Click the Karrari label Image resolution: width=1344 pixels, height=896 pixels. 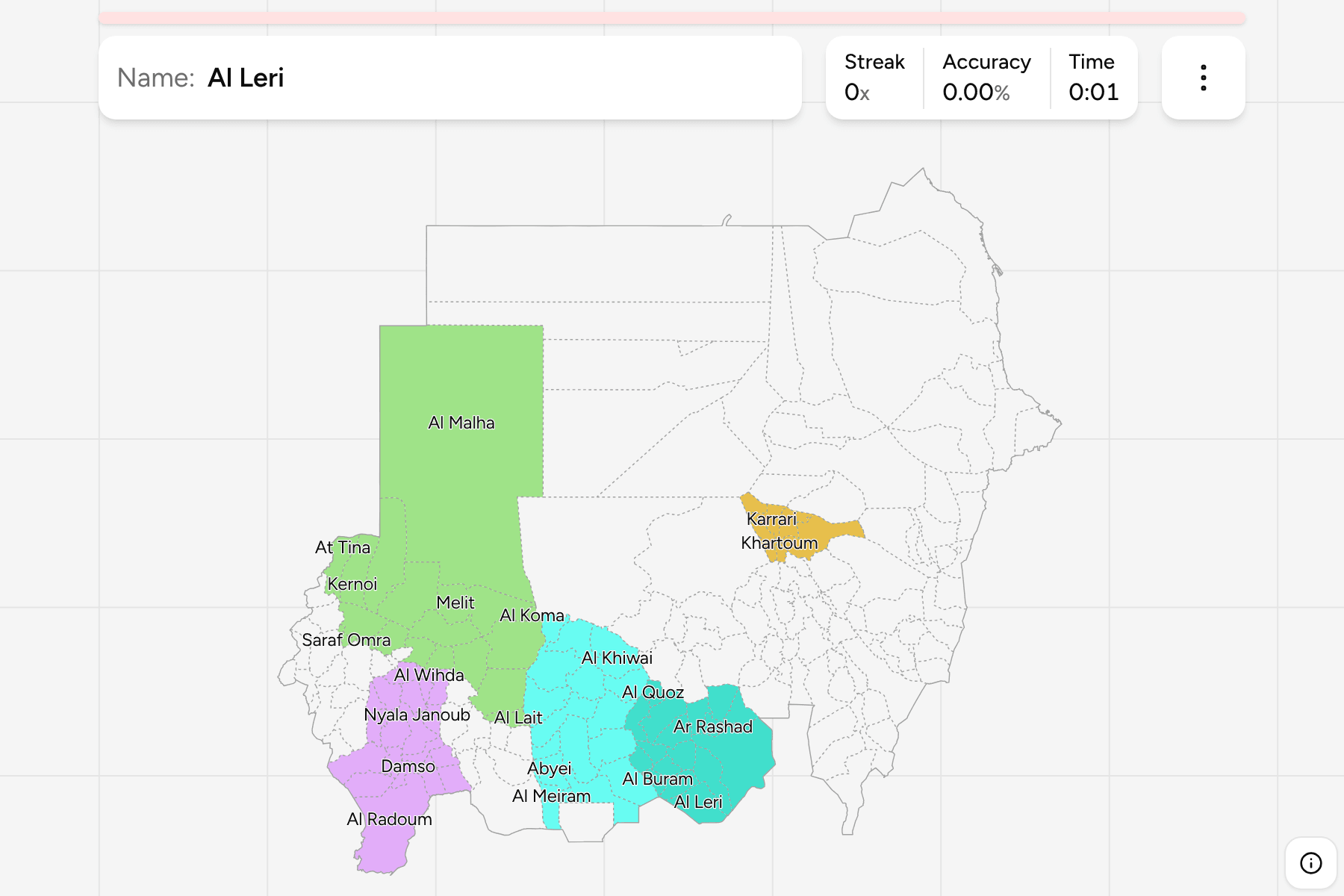(771, 519)
